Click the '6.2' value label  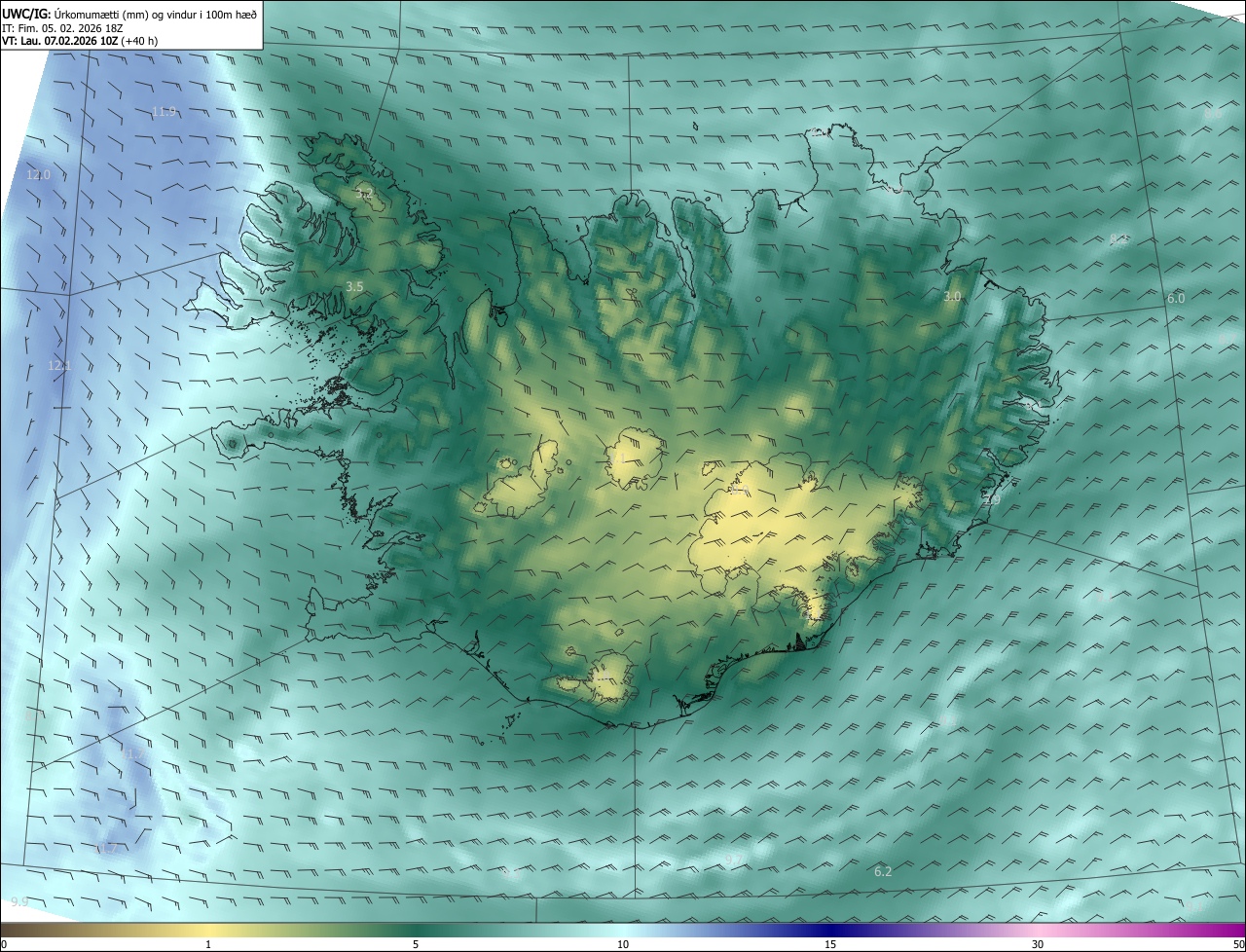[x=883, y=872]
